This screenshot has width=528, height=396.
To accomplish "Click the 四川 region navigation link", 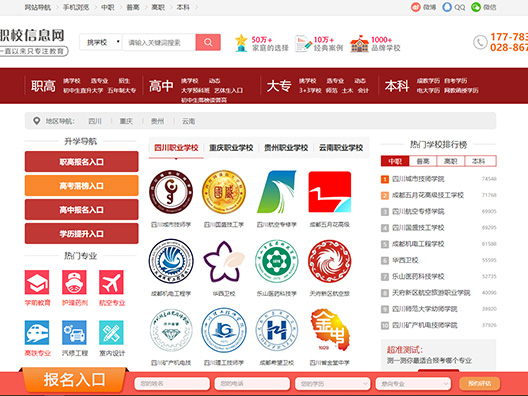I will [95, 121].
